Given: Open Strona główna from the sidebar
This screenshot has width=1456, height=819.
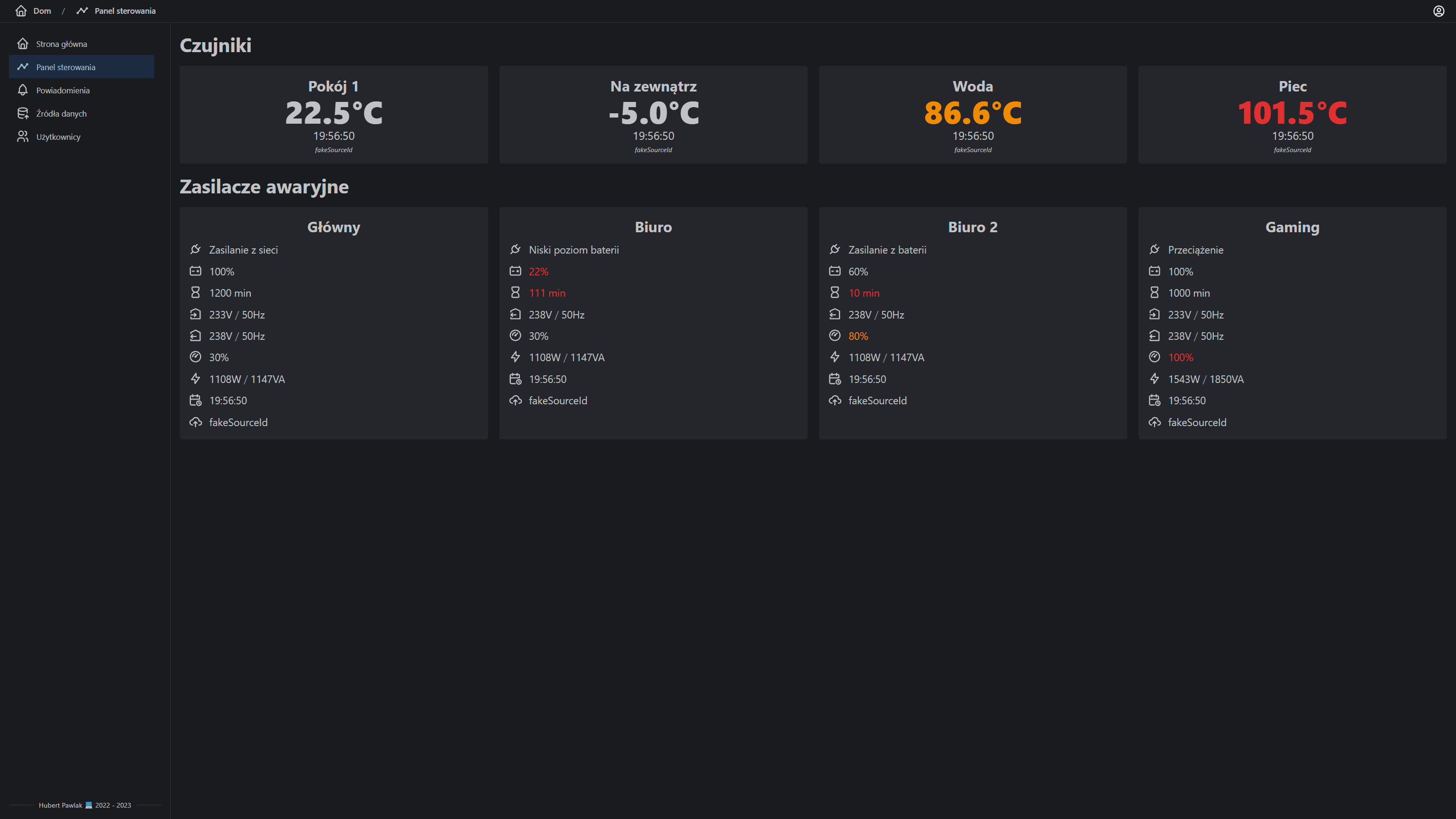Looking at the screenshot, I should coord(61,44).
